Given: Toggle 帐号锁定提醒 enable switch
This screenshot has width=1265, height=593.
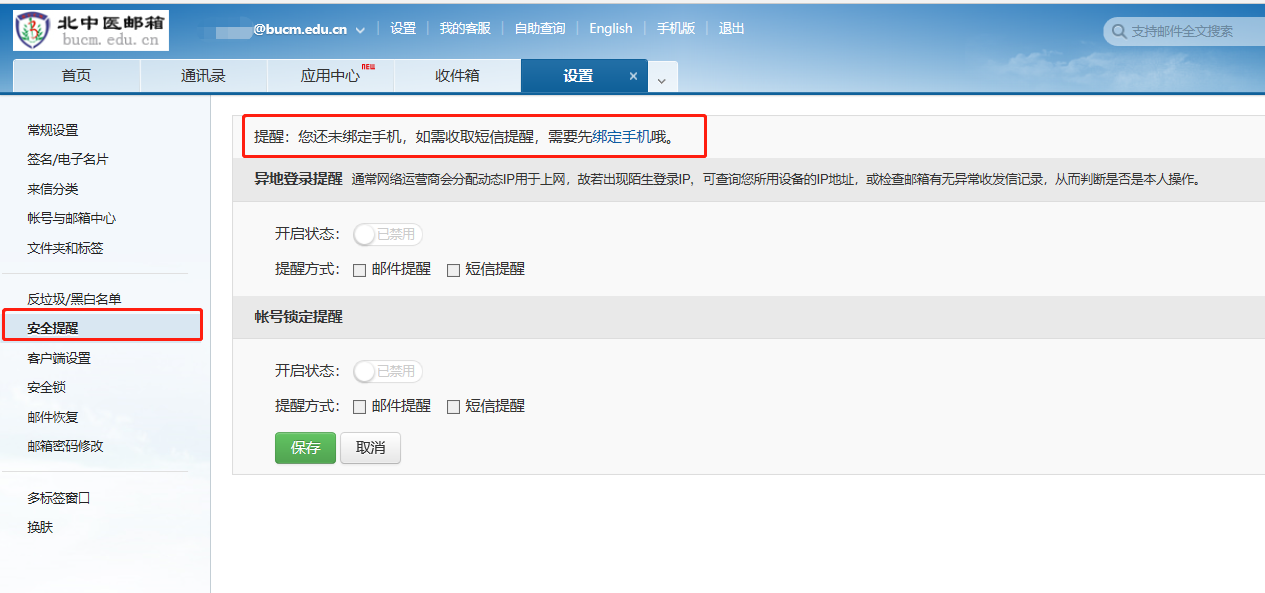Looking at the screenshot, I should point(388,372).
